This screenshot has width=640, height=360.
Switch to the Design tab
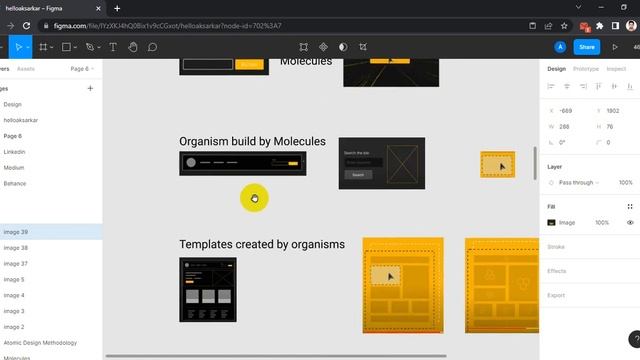pos(556,69)
